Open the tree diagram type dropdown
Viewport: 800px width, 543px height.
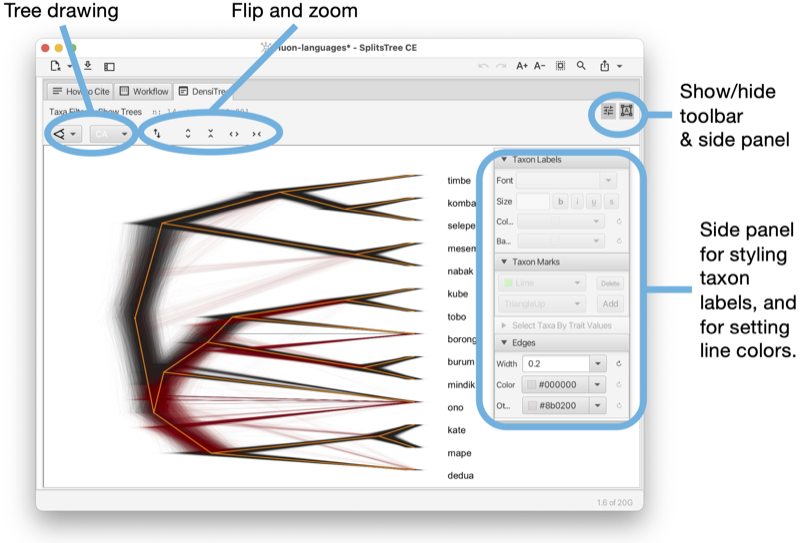[x=65, y=134]
